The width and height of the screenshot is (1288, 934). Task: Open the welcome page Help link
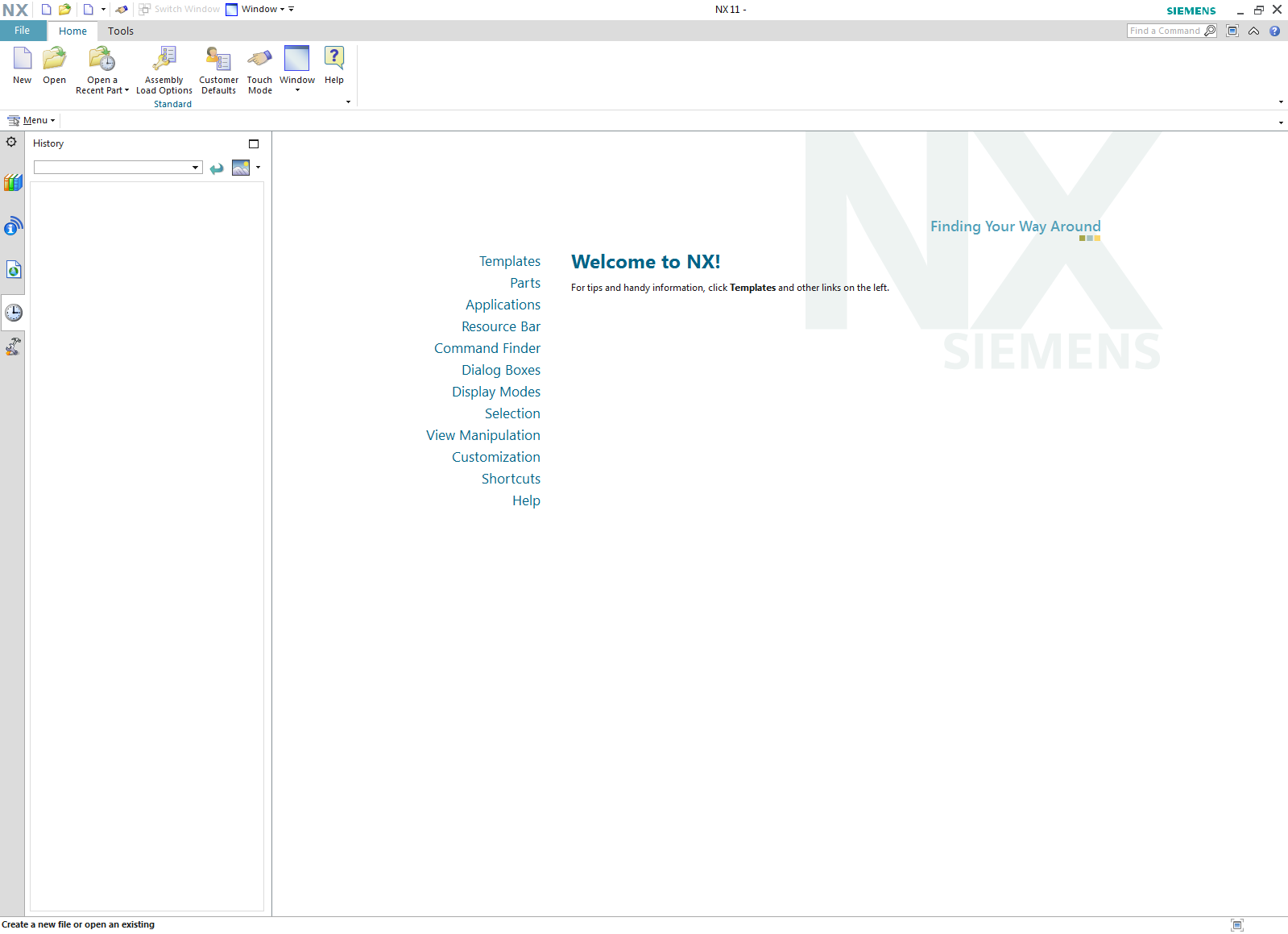(x=526, y=500)
